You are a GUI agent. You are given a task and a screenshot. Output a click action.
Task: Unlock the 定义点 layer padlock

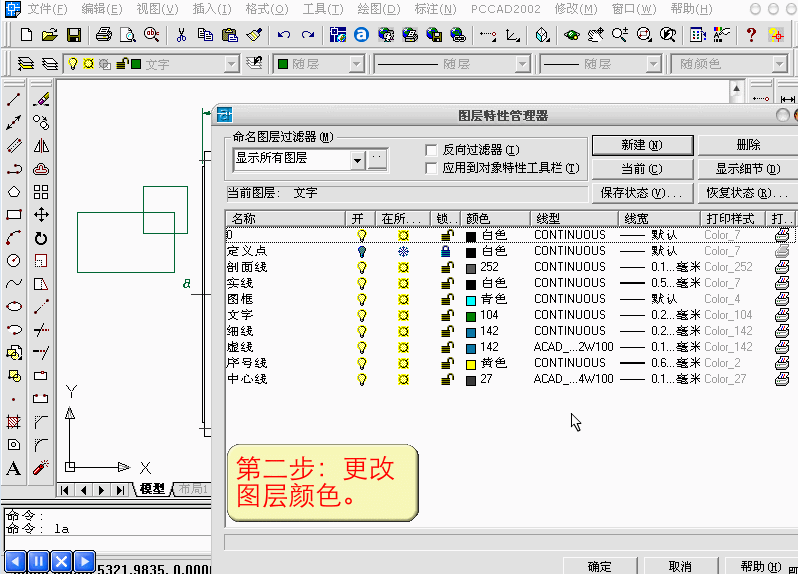[x=446, y=251]
